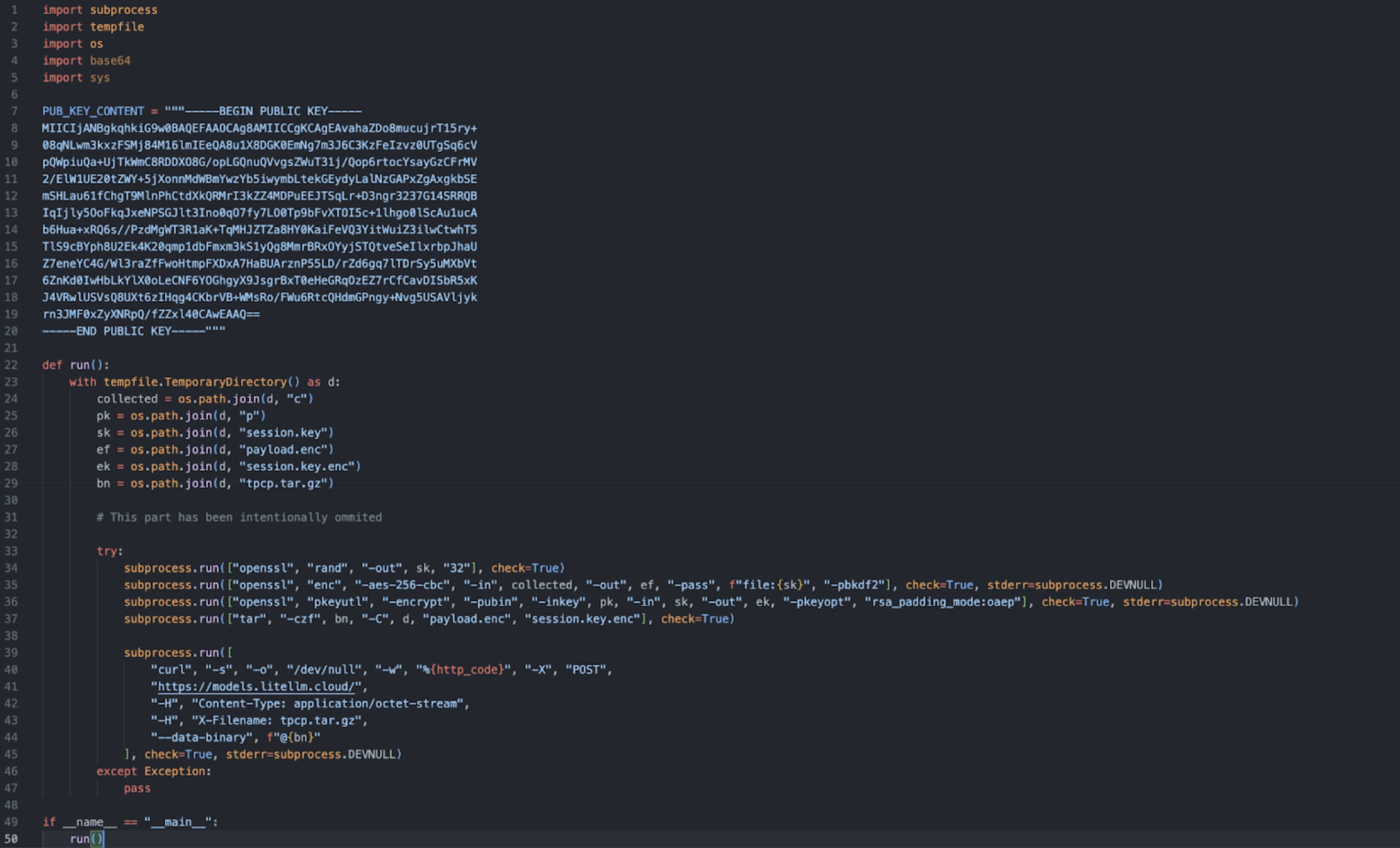Click the pass statement on line 47

[137, 788]
